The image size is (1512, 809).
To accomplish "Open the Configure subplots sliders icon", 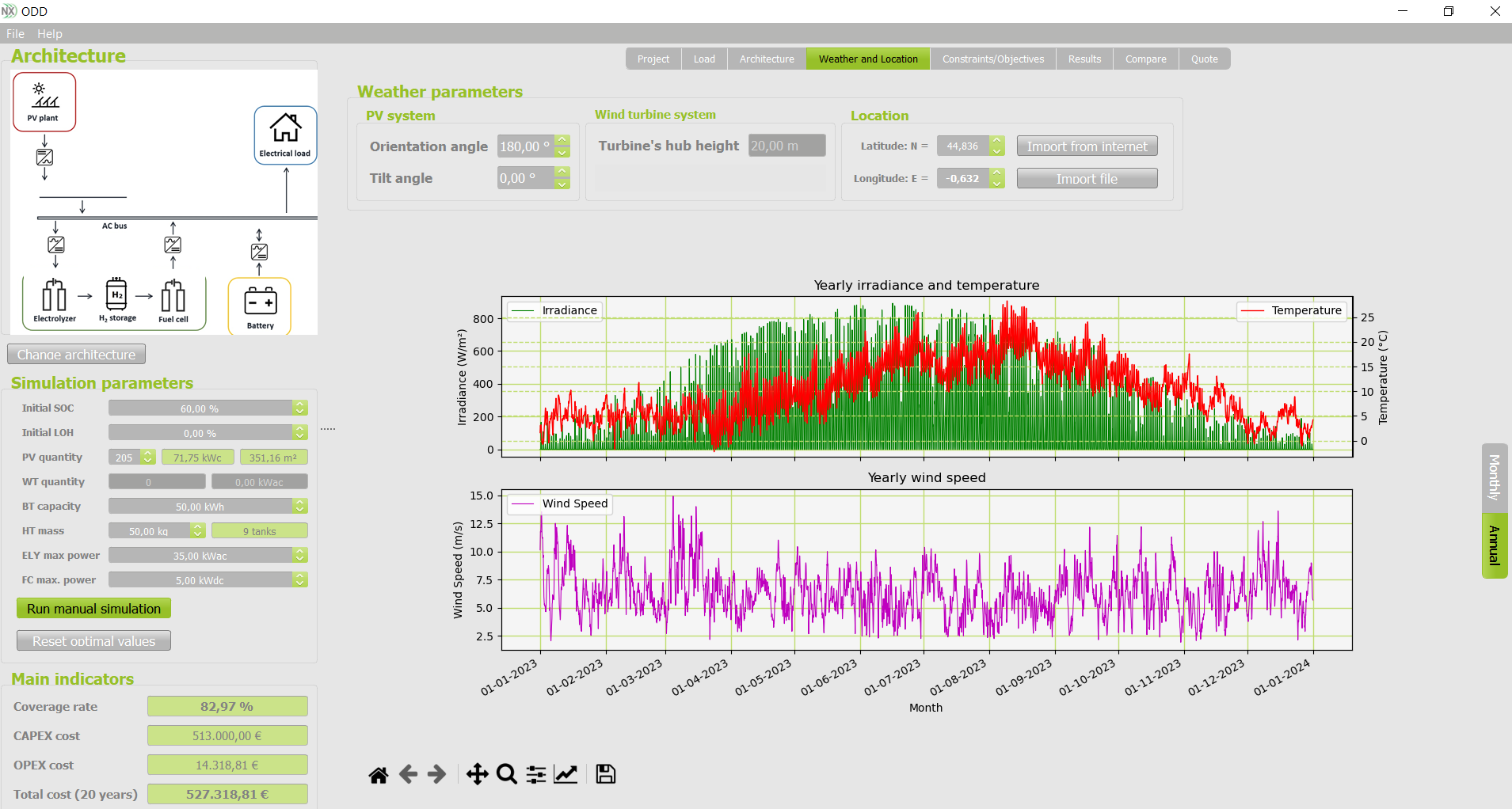I will coord(536,774).
